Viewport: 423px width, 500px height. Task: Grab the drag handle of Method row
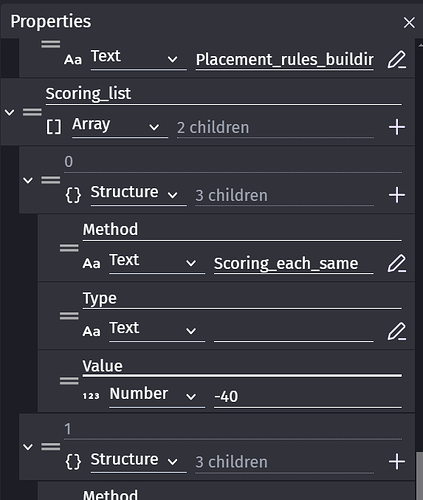pyautogui.click(x=69, y=248)
